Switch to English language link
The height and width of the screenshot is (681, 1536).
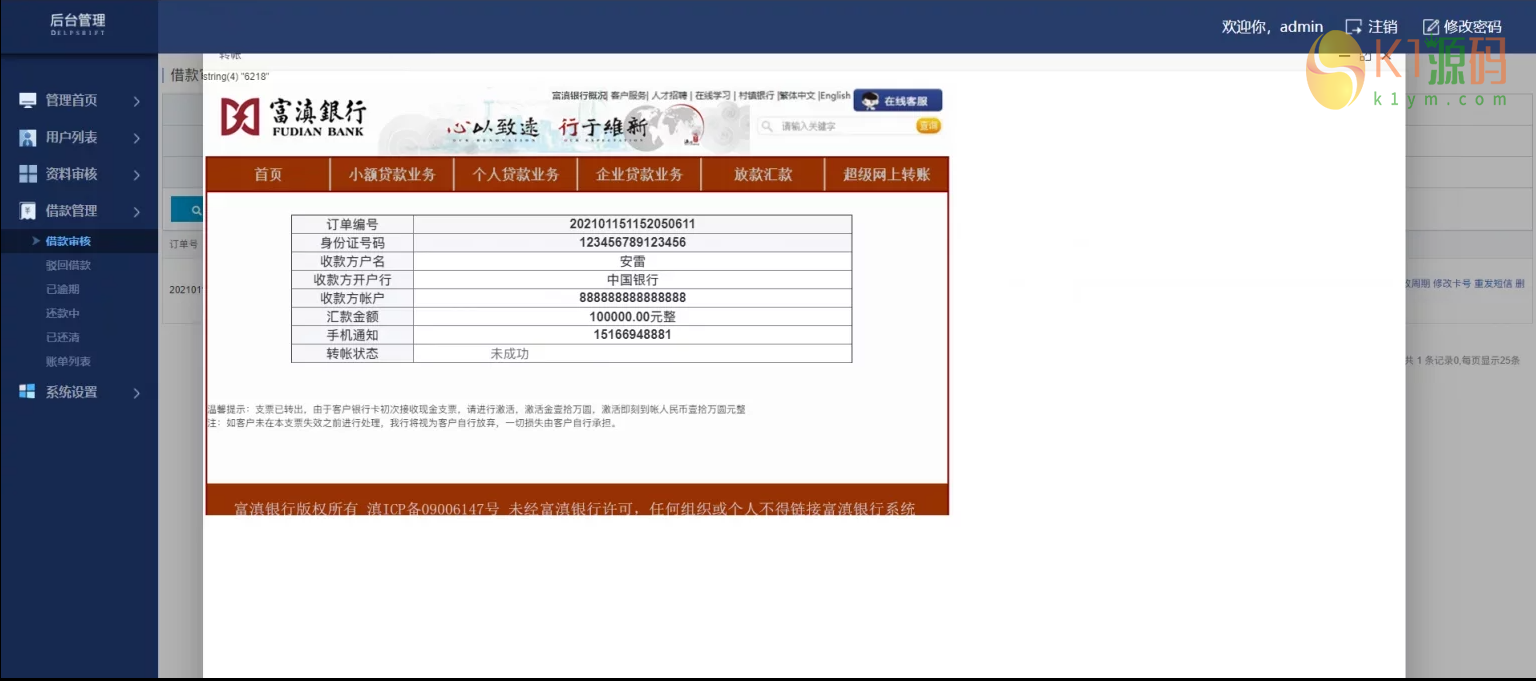835,96
